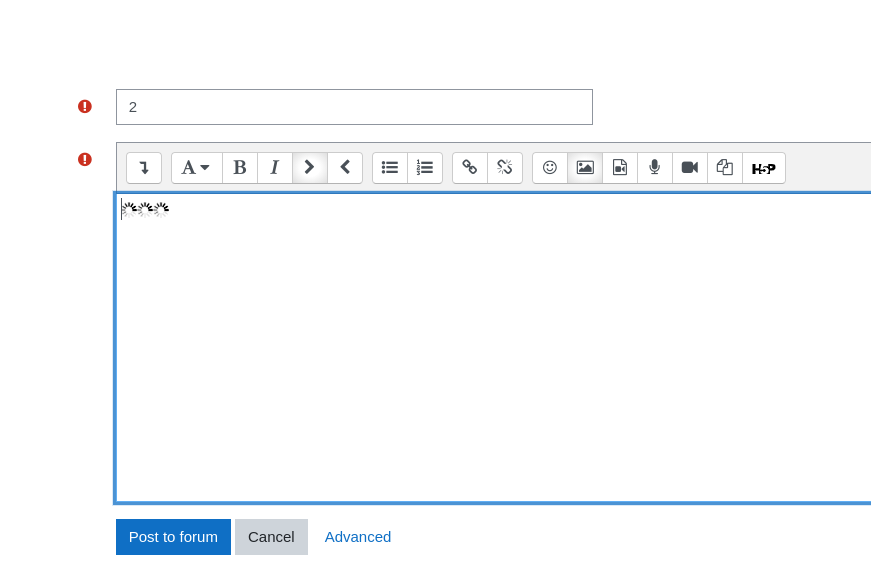871x571 pixels.
Task: Open the Advanced editor link
Action: point(358,537)
